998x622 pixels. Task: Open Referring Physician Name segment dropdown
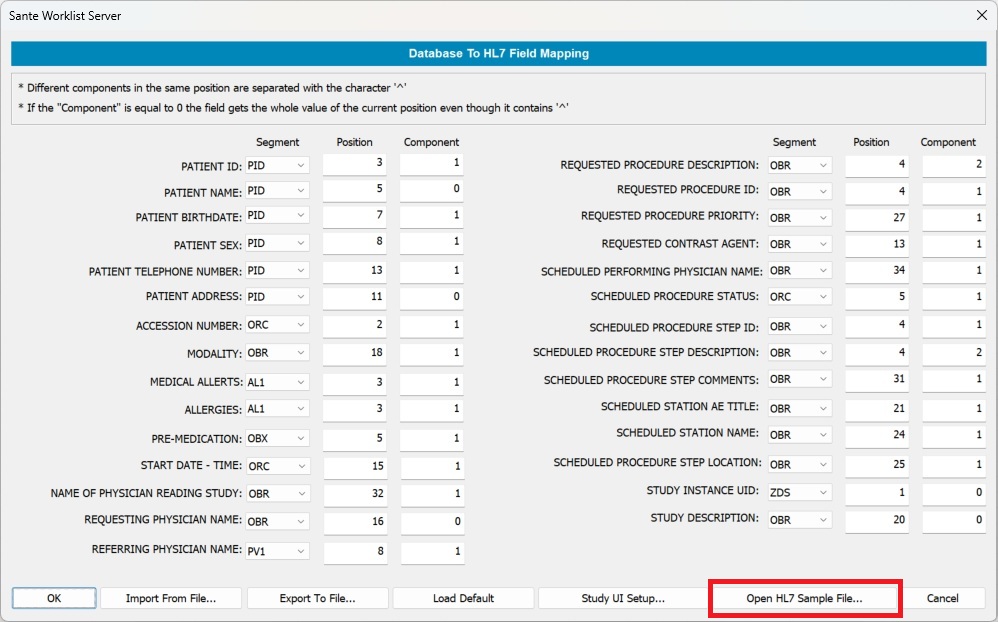pyautogui.click(x=278, y=551)
